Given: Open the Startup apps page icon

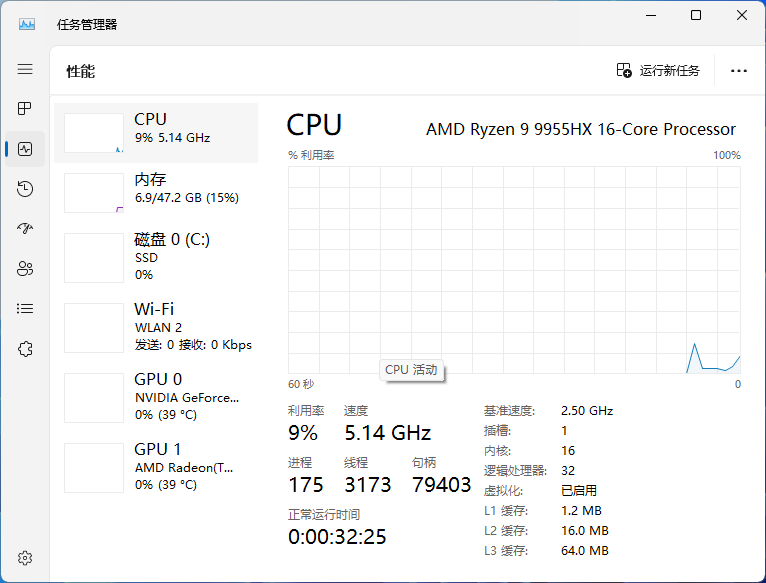Looking at the screenshot, I should pyautogui.click(x=25, y=228).
